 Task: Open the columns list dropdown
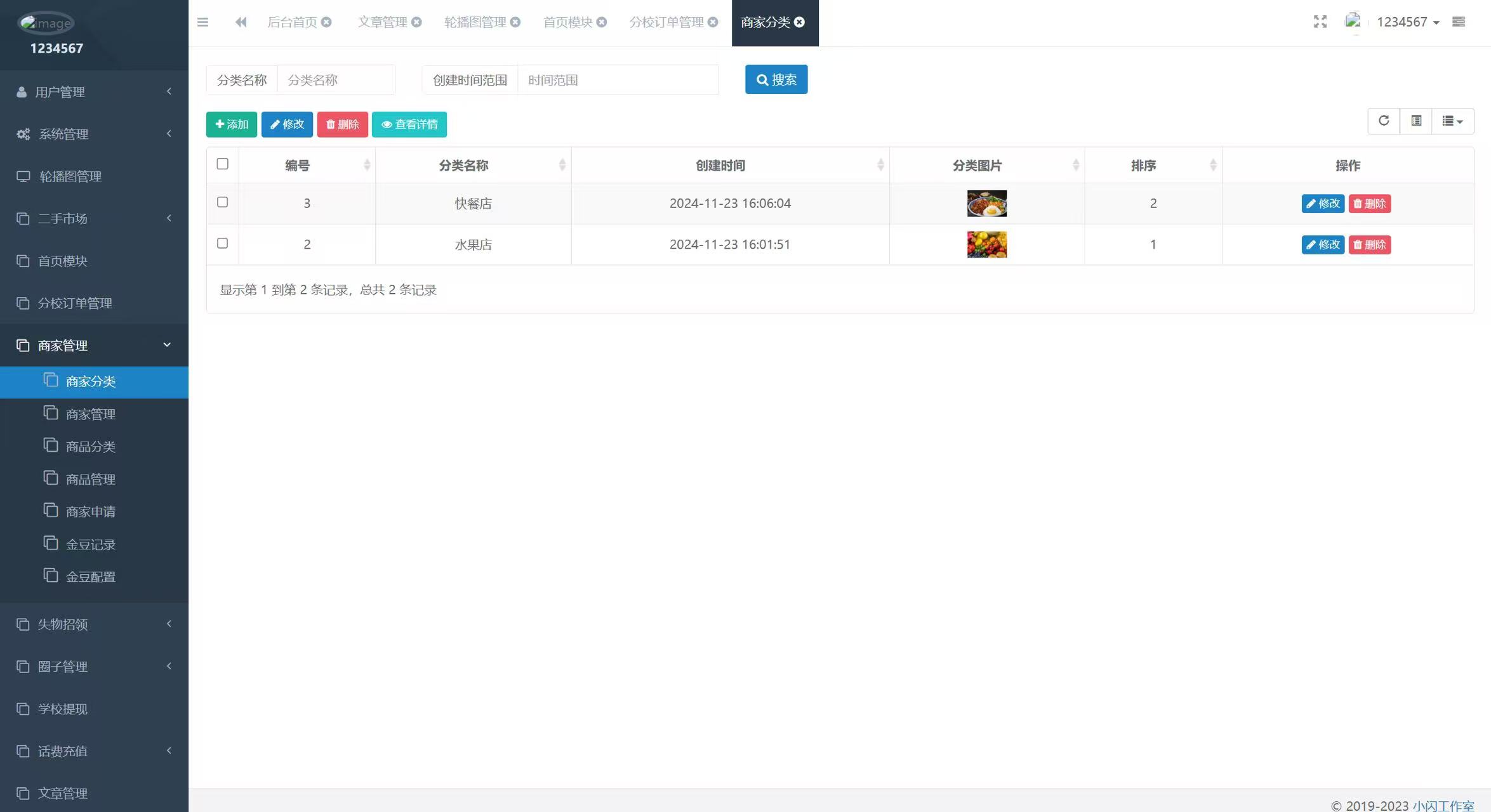point(1452,121)
